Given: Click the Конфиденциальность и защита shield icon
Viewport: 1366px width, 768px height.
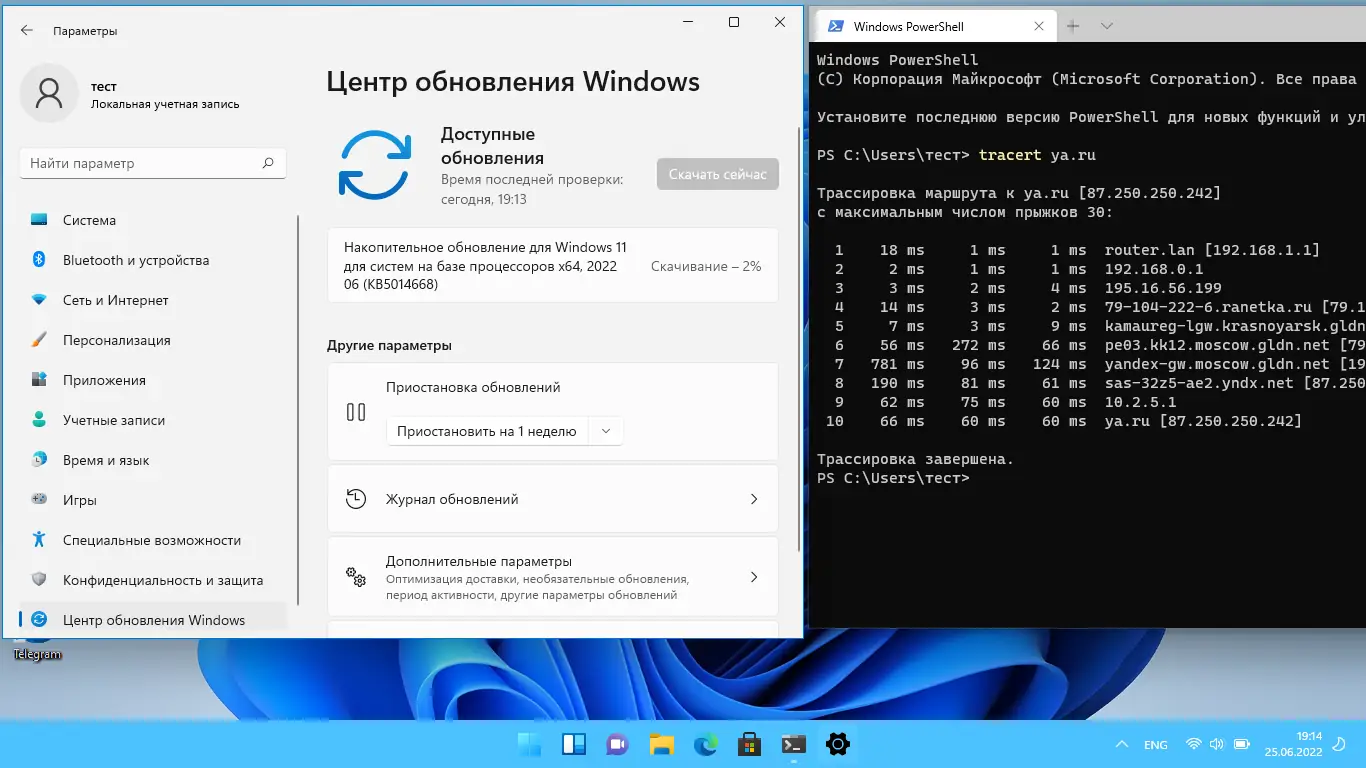Looking at the screenshot, I should (x=39, y=580).
